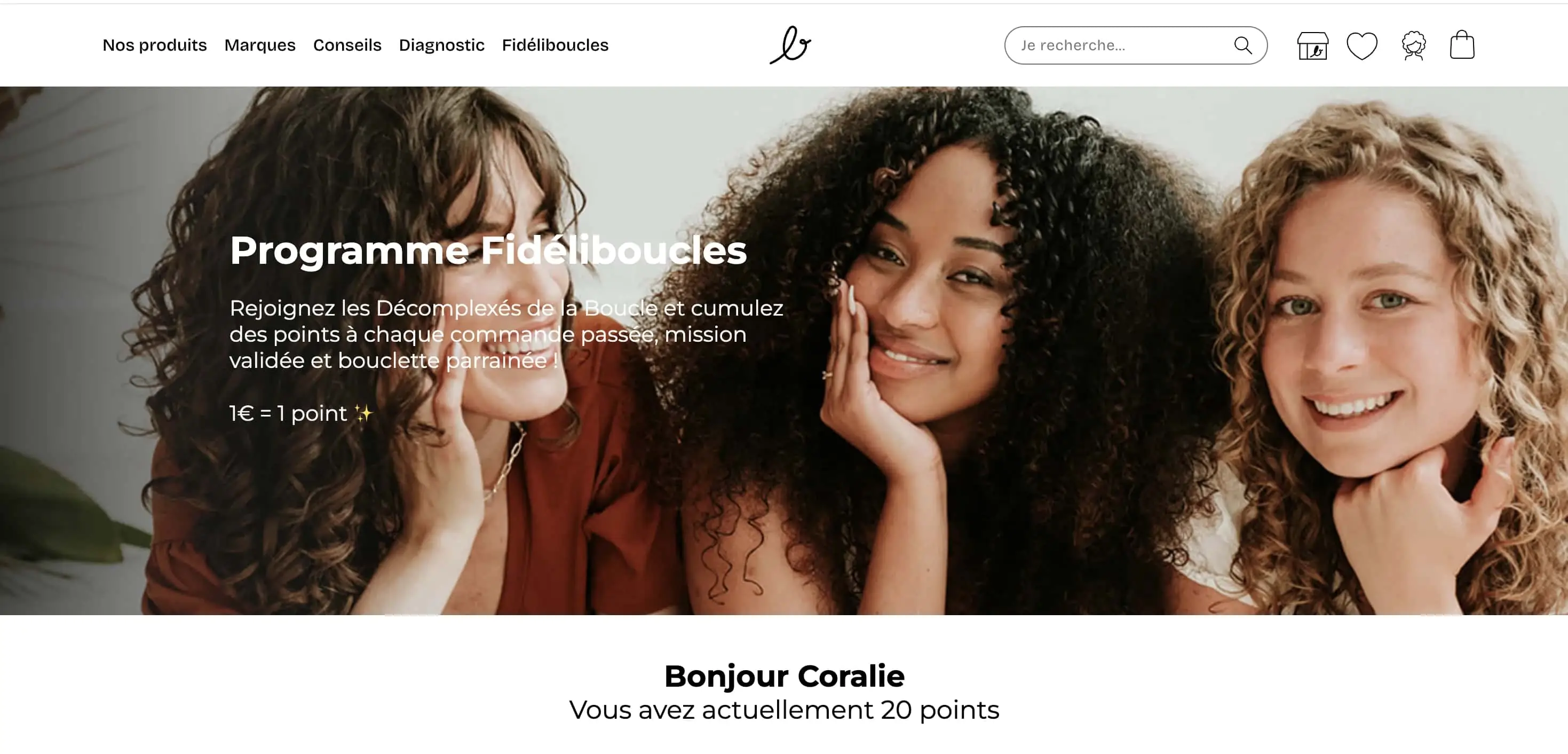The width and height of the screenshot is (1568, 754).
Task: Open the Marques menu
Action: pyautogui.click(x=260, y=45)
